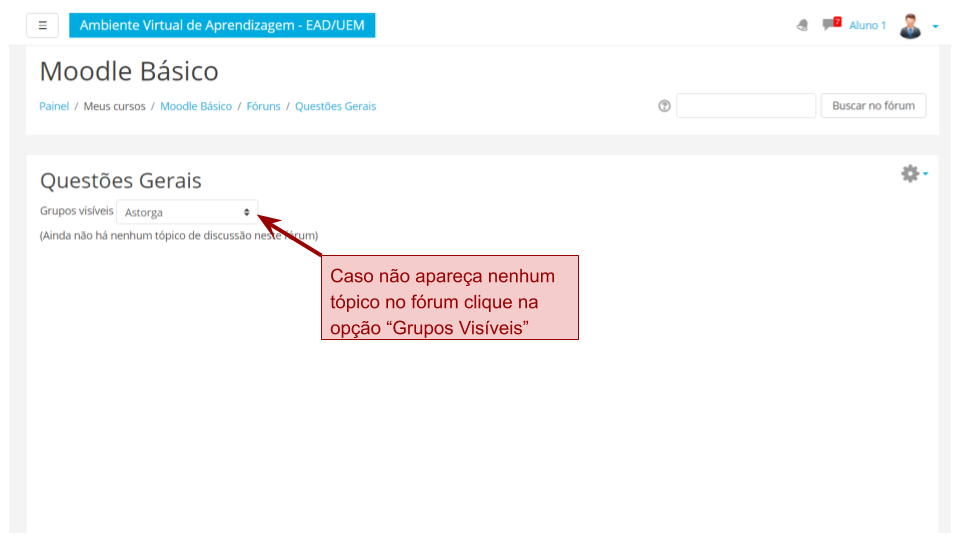Select Meus cursos in the breadcrumb
The height and width of the screenshot is (540, 960).
point(114,106)
